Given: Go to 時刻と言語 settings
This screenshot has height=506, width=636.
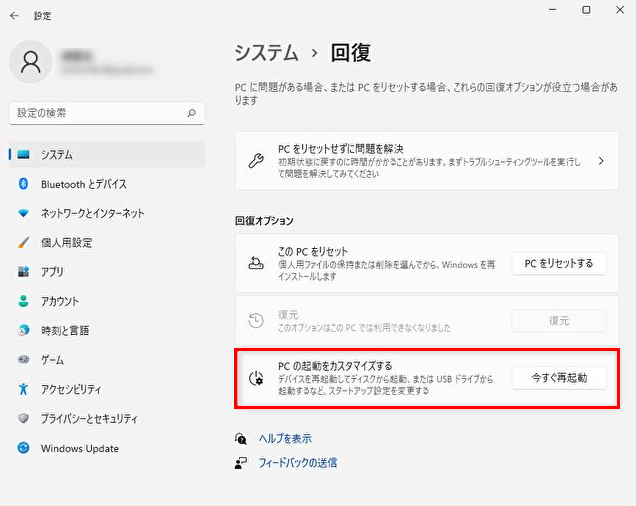Looking at the screenshot, I should click(107, 330).
